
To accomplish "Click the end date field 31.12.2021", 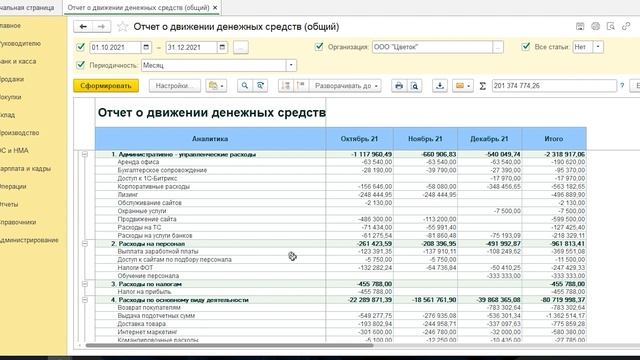I will pyautogui.click(x=191, y=47).
